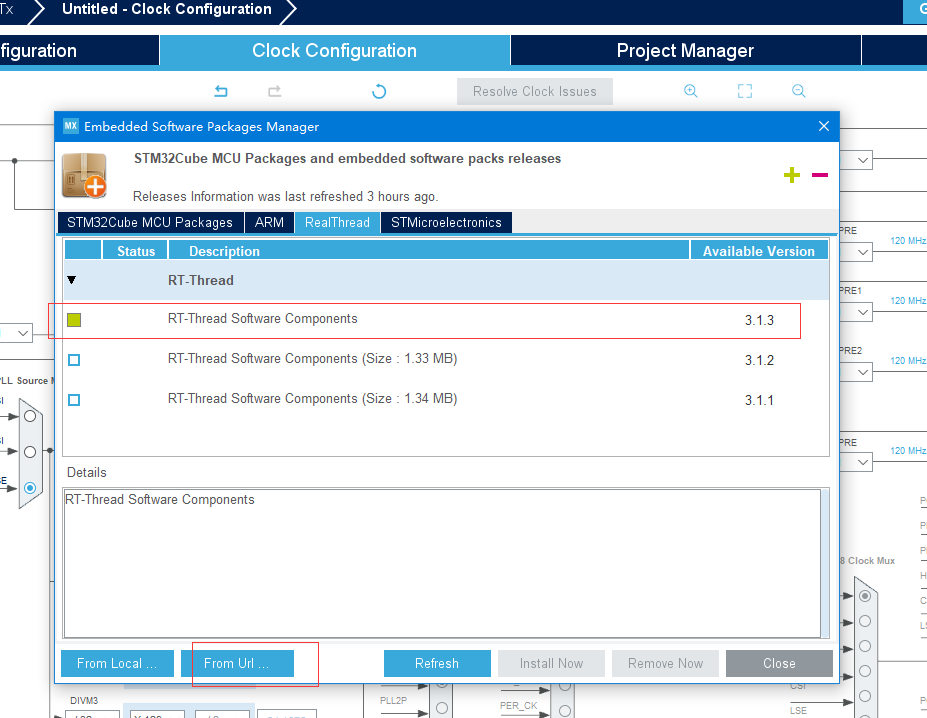927x718 pixels.
Task: Select the top PLL Source radio button
Action: [x=30, y=416]
